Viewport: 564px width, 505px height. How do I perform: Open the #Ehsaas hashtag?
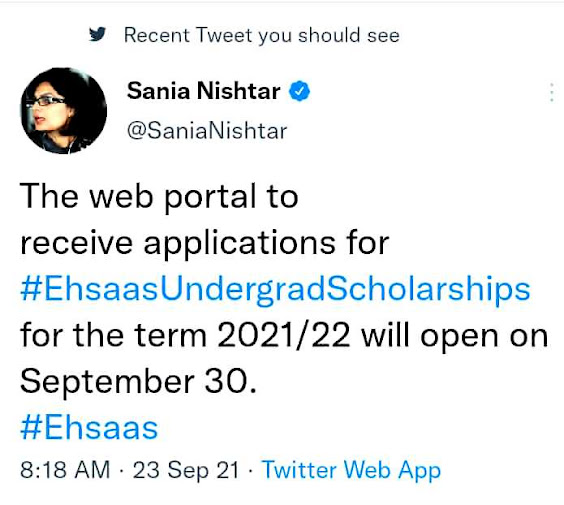pyautogui.click(x=89, y=428)
